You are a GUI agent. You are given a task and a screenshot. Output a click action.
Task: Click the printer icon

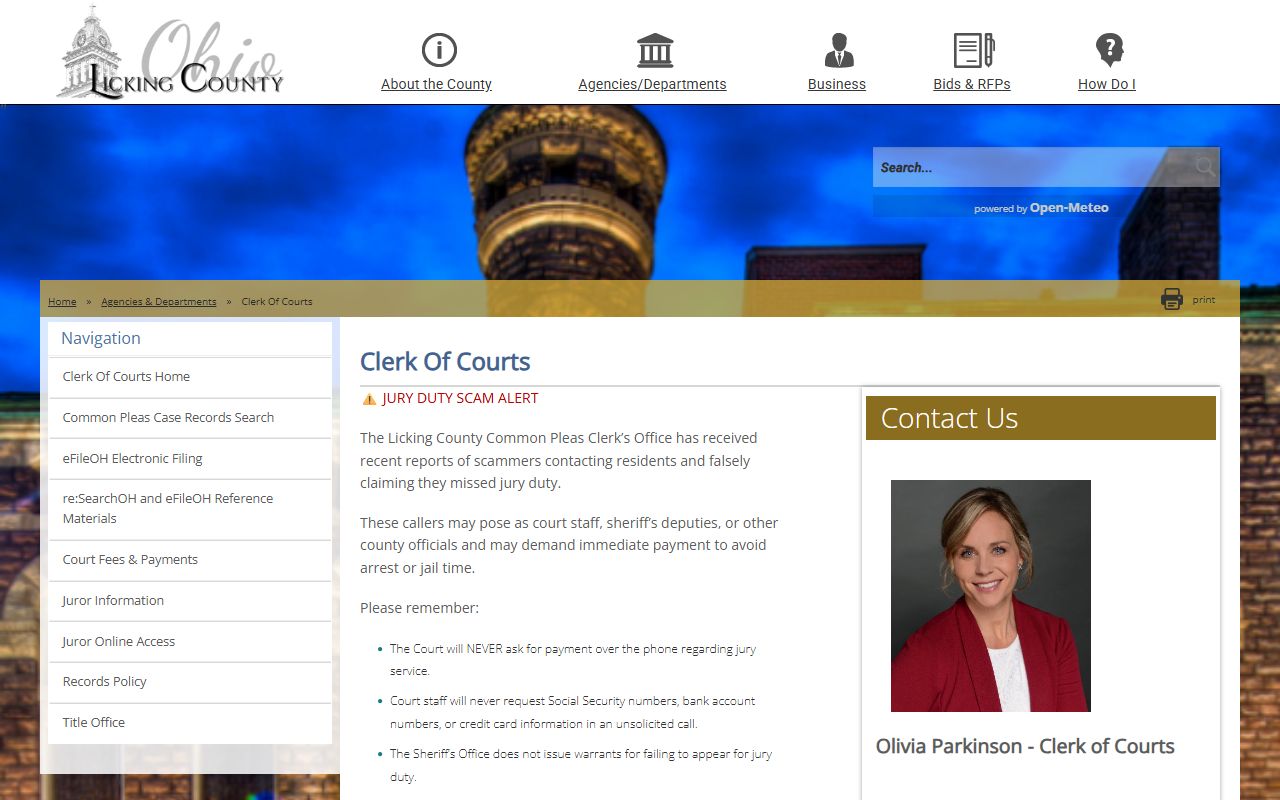click(x=1172, y=299)
